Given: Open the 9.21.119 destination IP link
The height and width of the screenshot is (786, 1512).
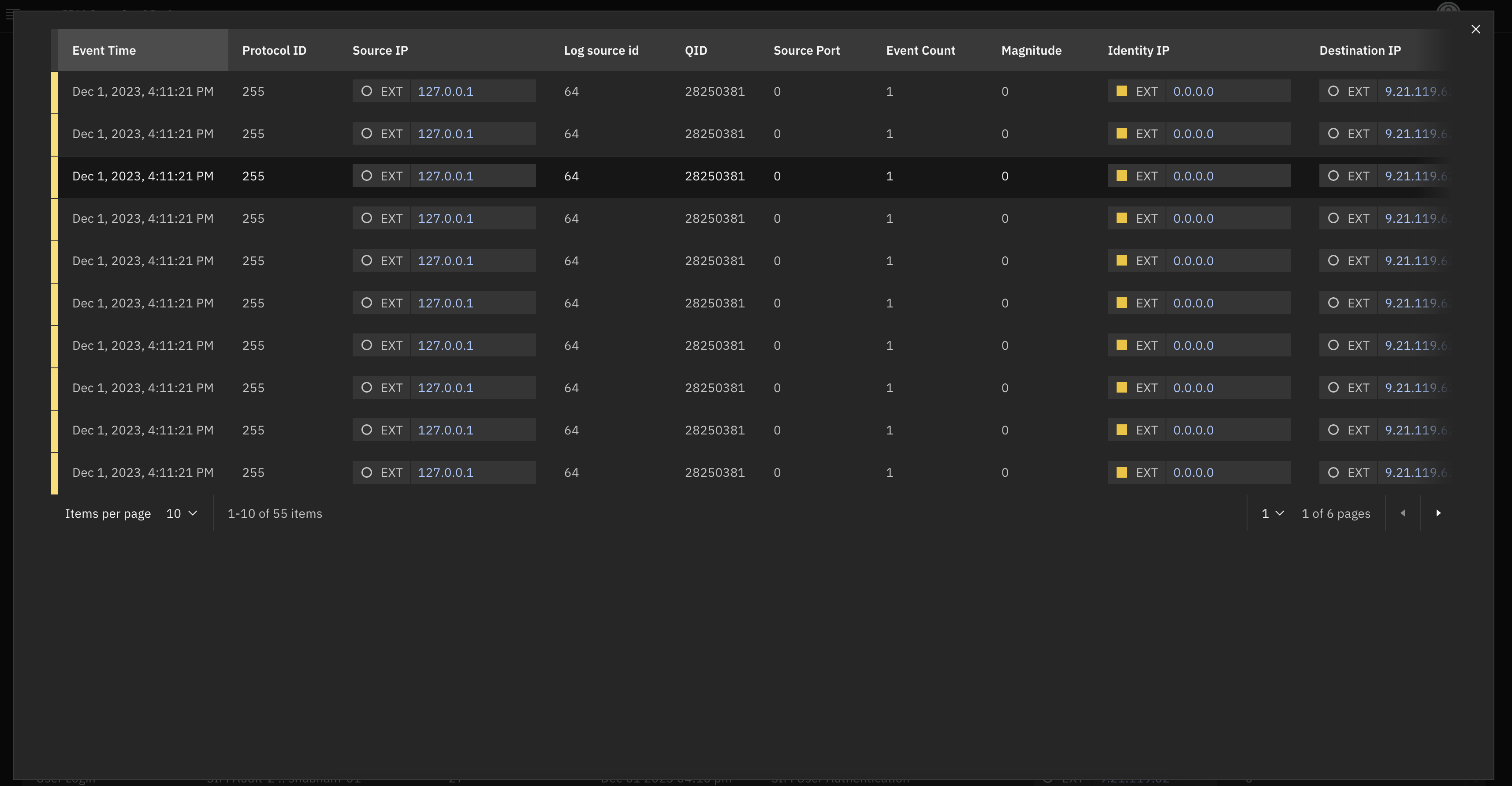Looking at the screenshot, I should 1414,91.
